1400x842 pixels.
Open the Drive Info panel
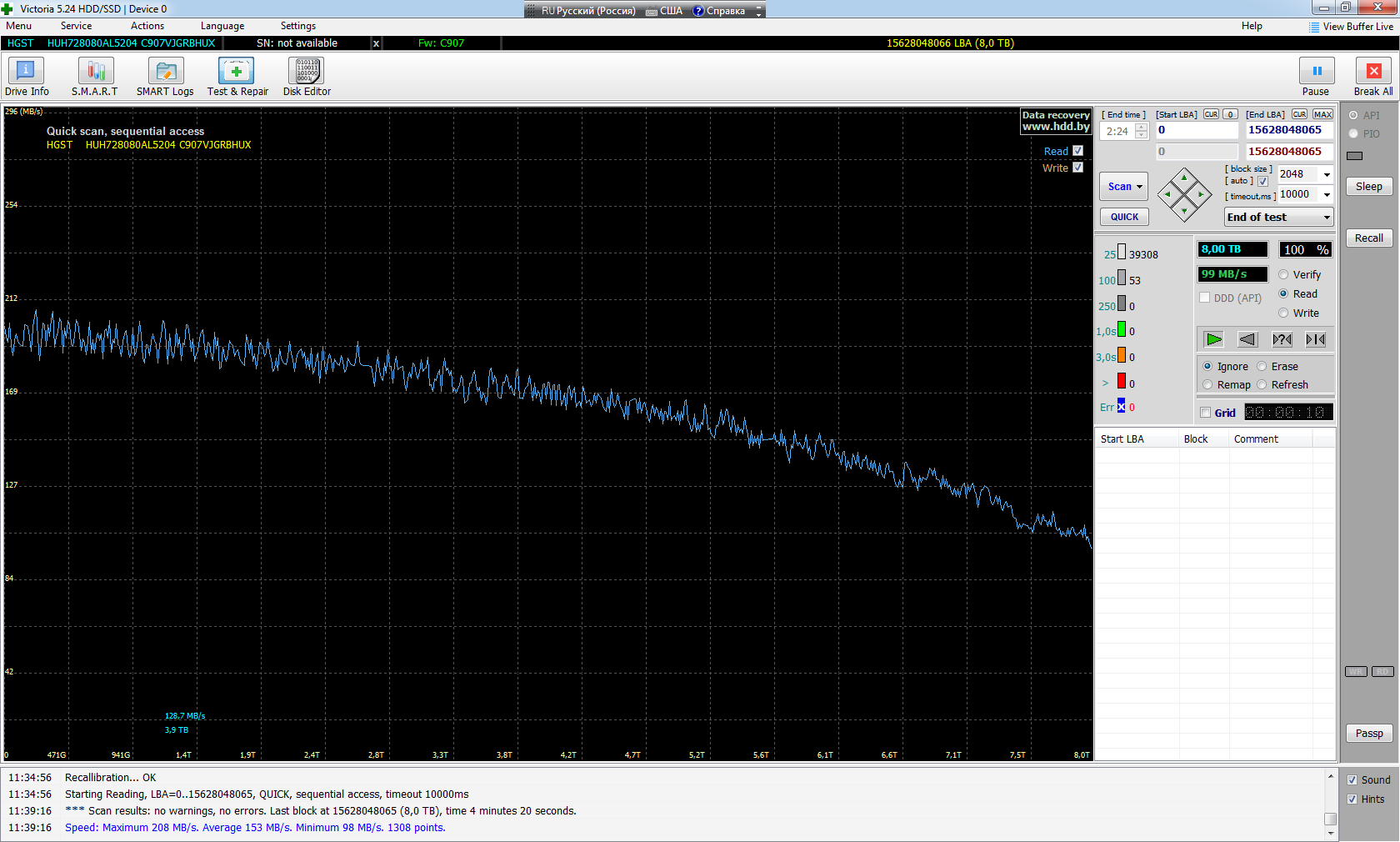27,77
